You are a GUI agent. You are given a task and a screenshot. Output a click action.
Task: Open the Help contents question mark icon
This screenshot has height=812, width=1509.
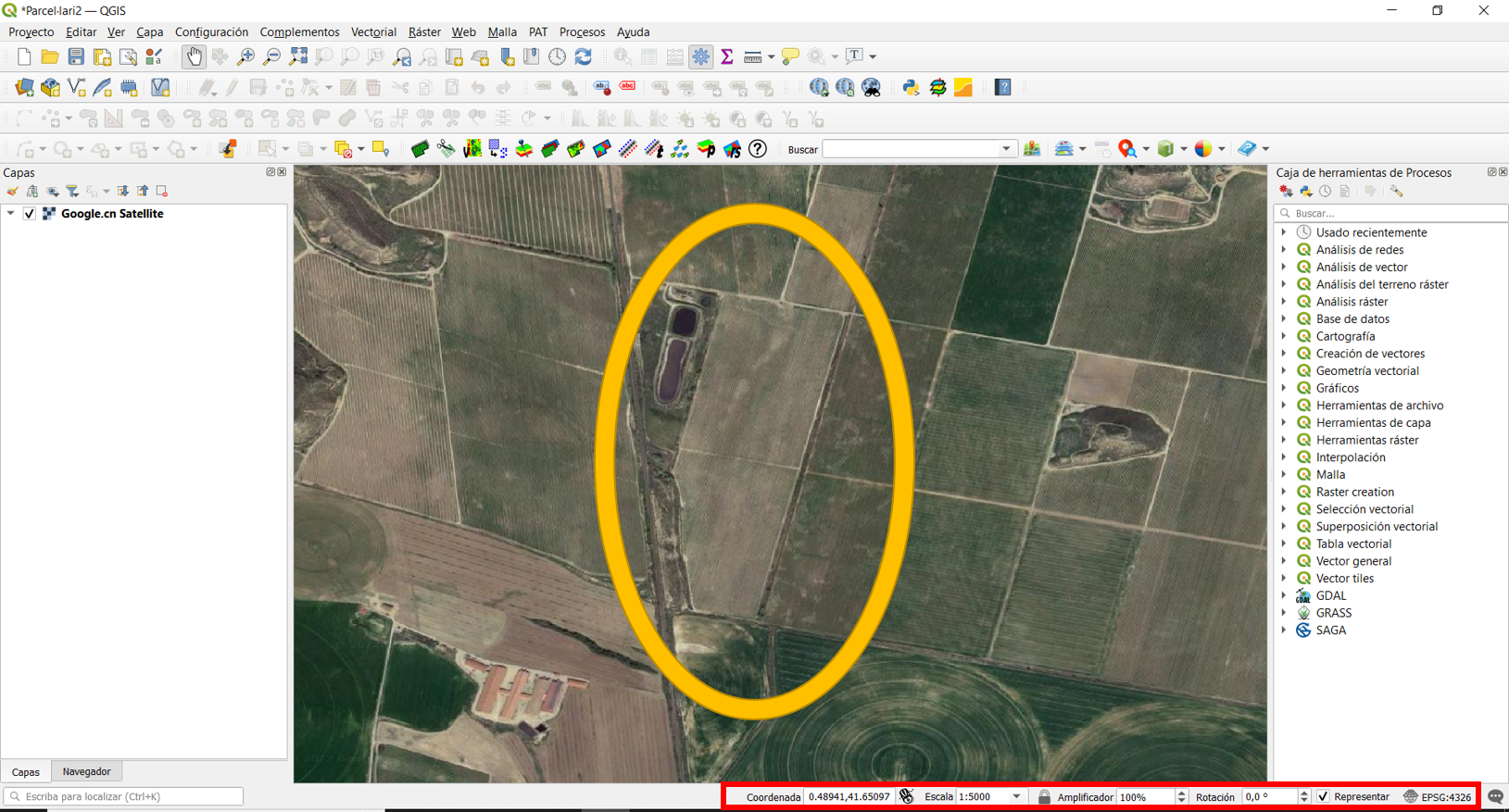(x=1003, y=88)
